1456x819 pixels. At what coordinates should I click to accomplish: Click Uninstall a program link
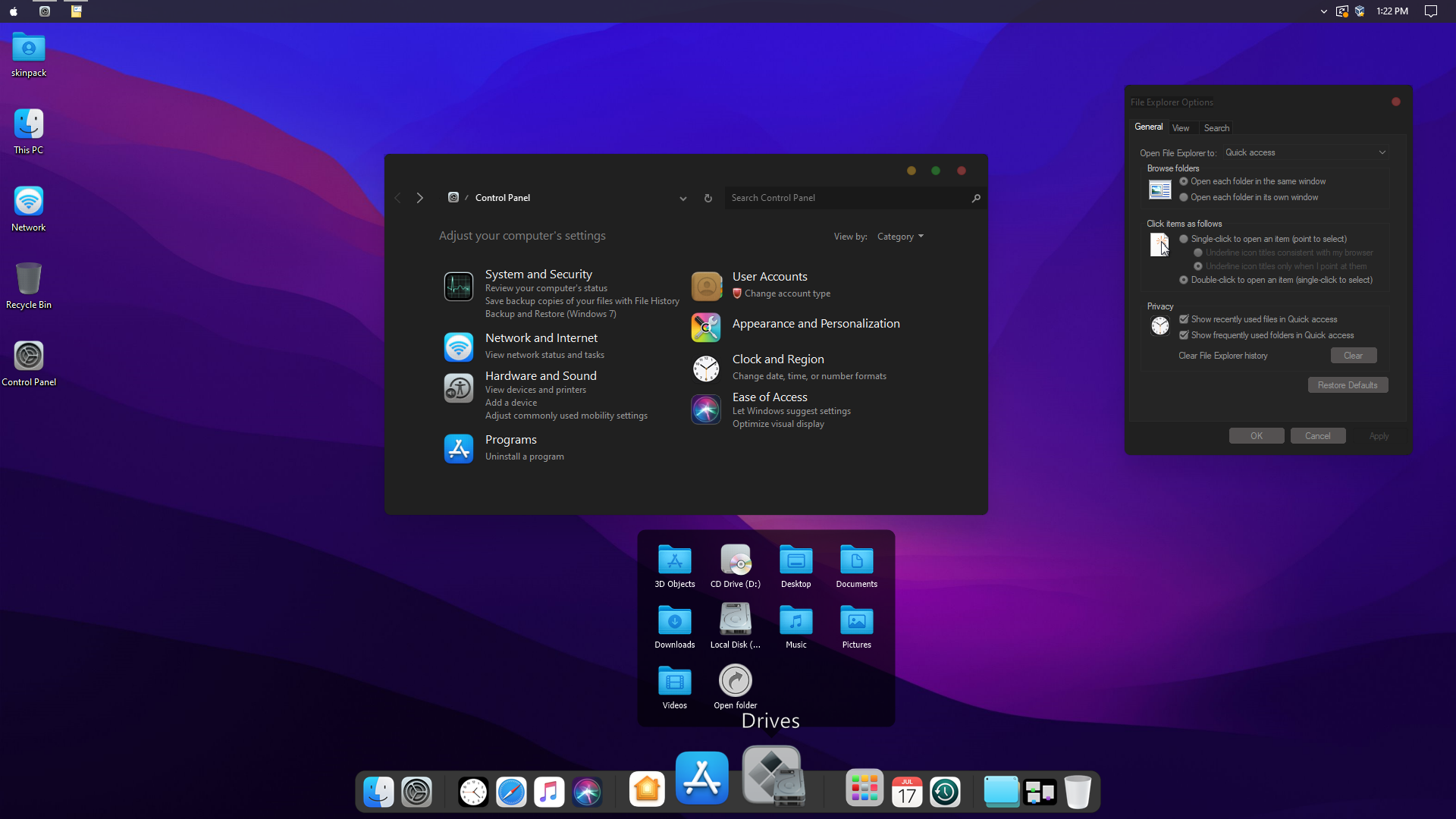point(524,457)
